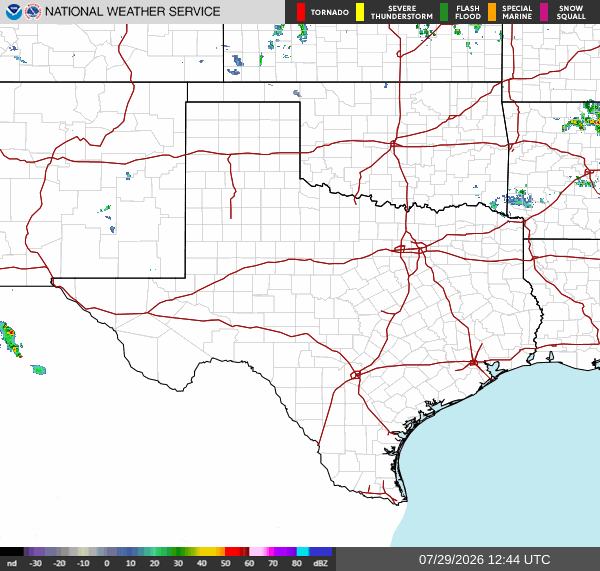The image size is (600, 571).
Task: Click the 50 value on dBZ scale
Action: pos(225,563)
